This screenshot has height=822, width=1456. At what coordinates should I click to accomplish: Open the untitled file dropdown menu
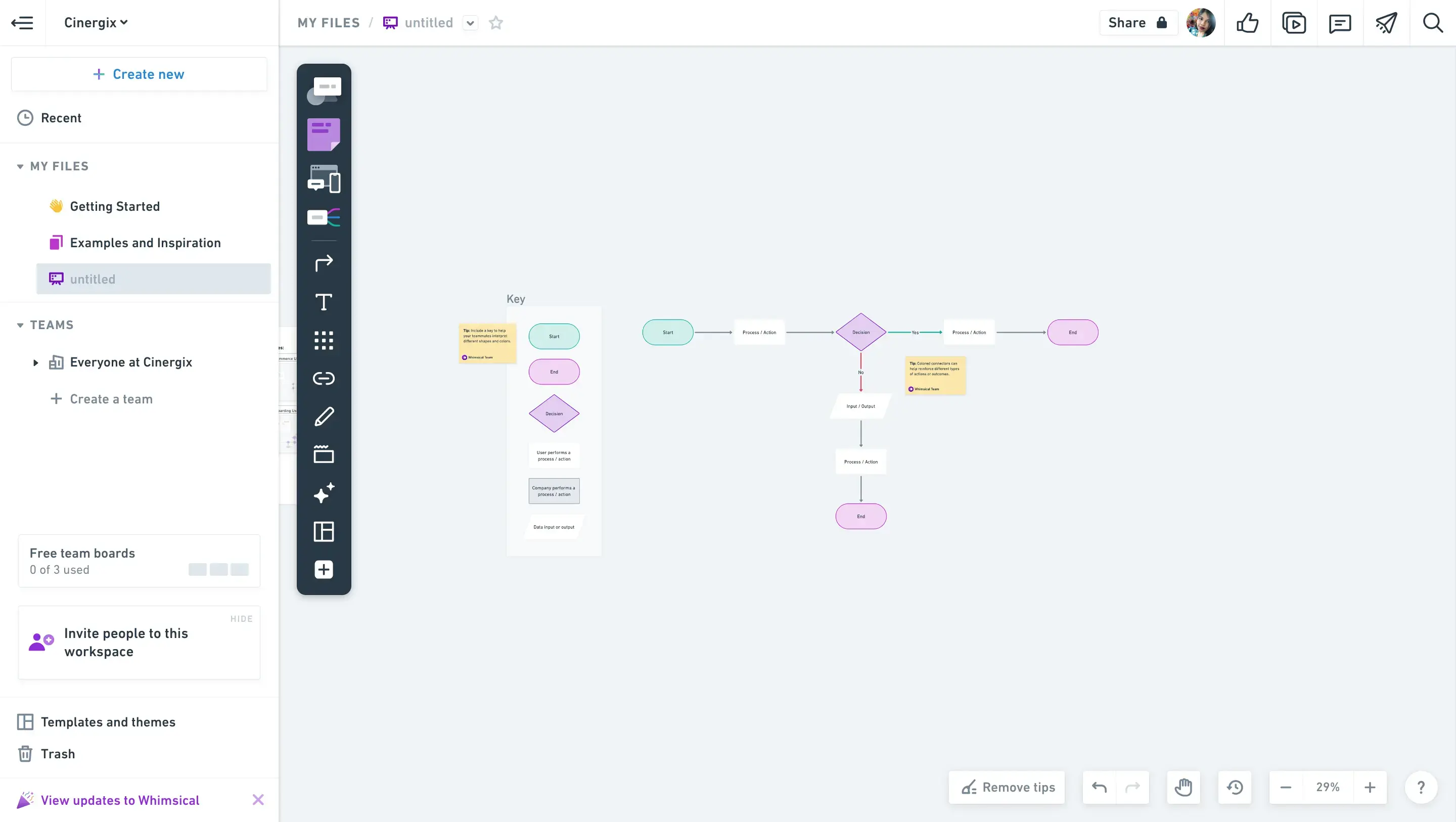coord(470,23)
